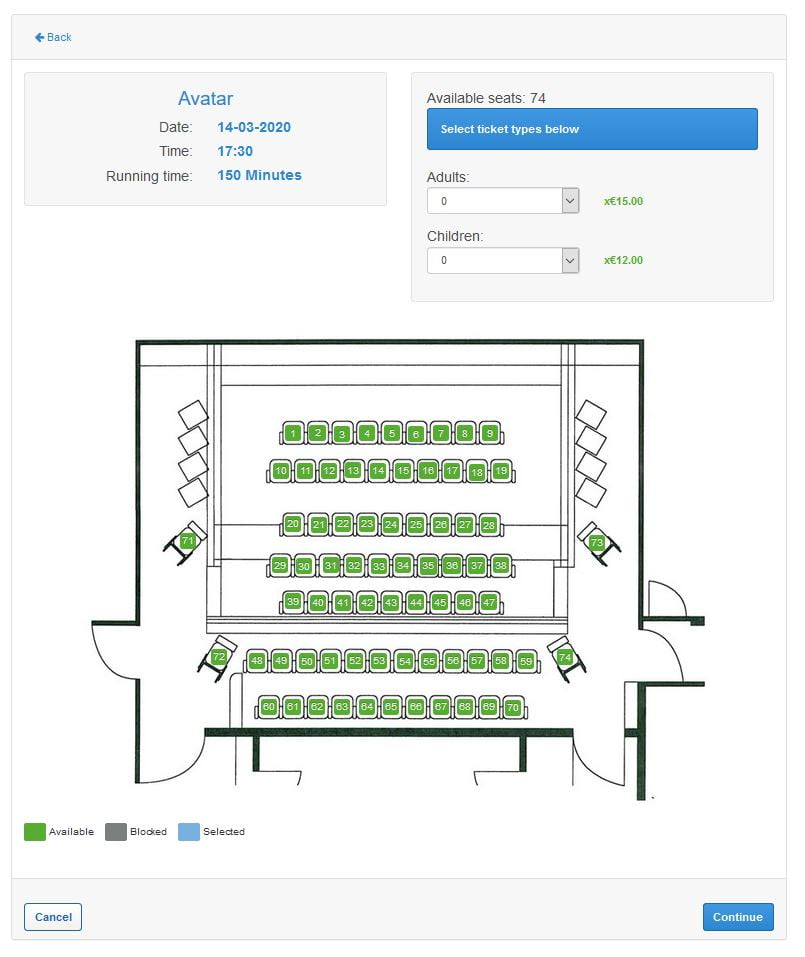Pick seat 19 on the seat map
Viewport: 805px width, 957px height.
501,471
